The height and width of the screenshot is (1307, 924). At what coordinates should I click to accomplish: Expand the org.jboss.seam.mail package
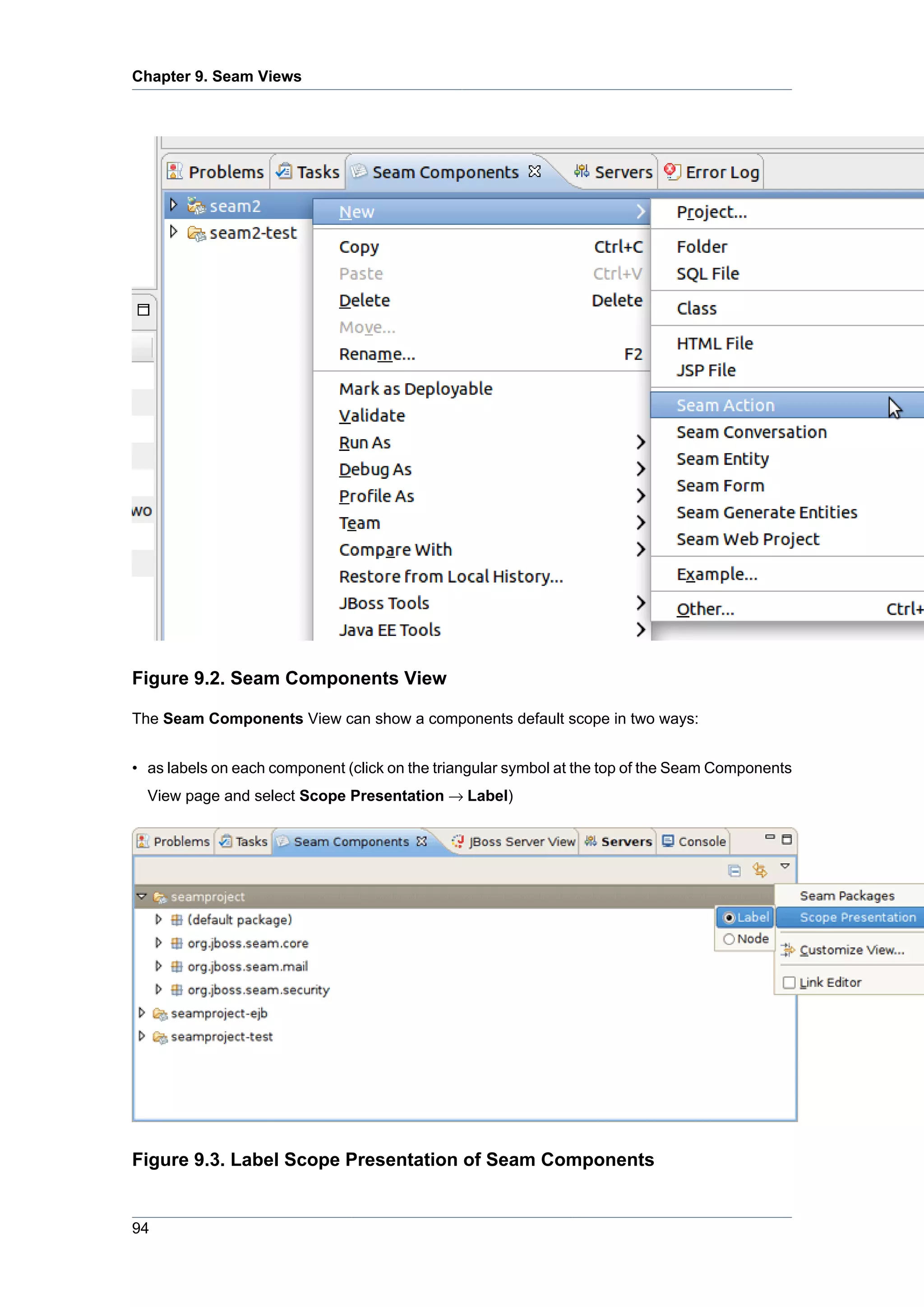(159, 965)
